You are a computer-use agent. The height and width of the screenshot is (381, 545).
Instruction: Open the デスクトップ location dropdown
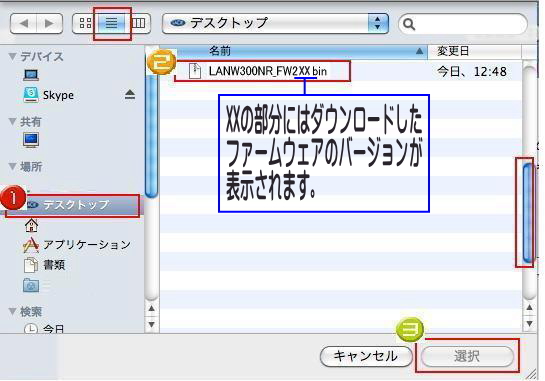coord(275,23)
